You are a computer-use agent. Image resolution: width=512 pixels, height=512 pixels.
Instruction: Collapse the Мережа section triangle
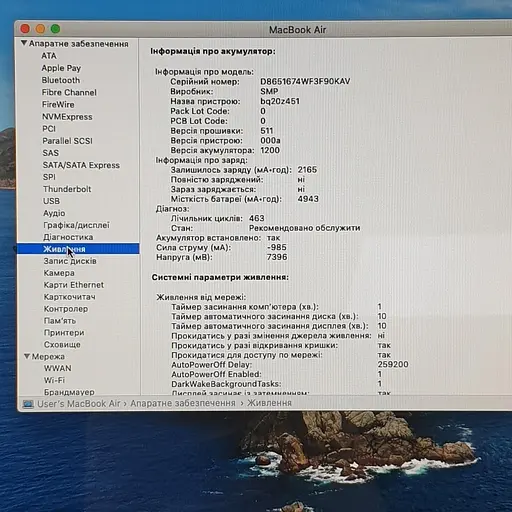(x=27, y=356)
